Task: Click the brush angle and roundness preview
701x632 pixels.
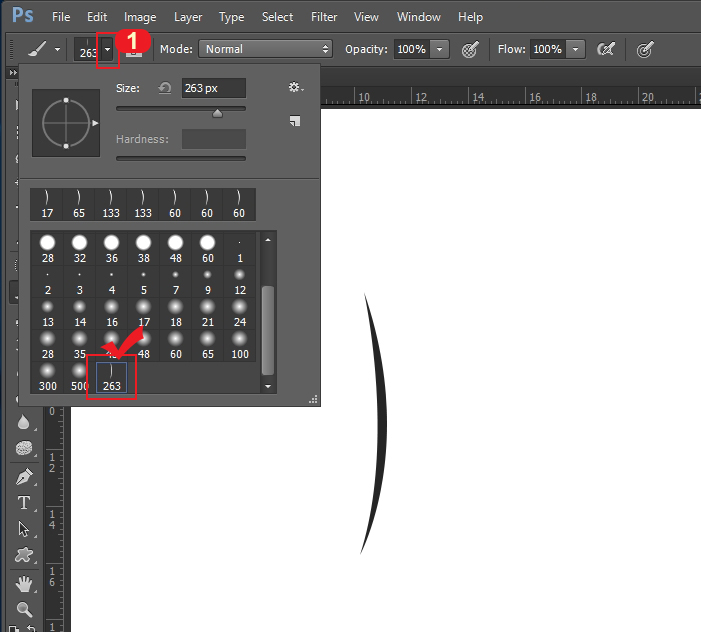Action: 66,123
